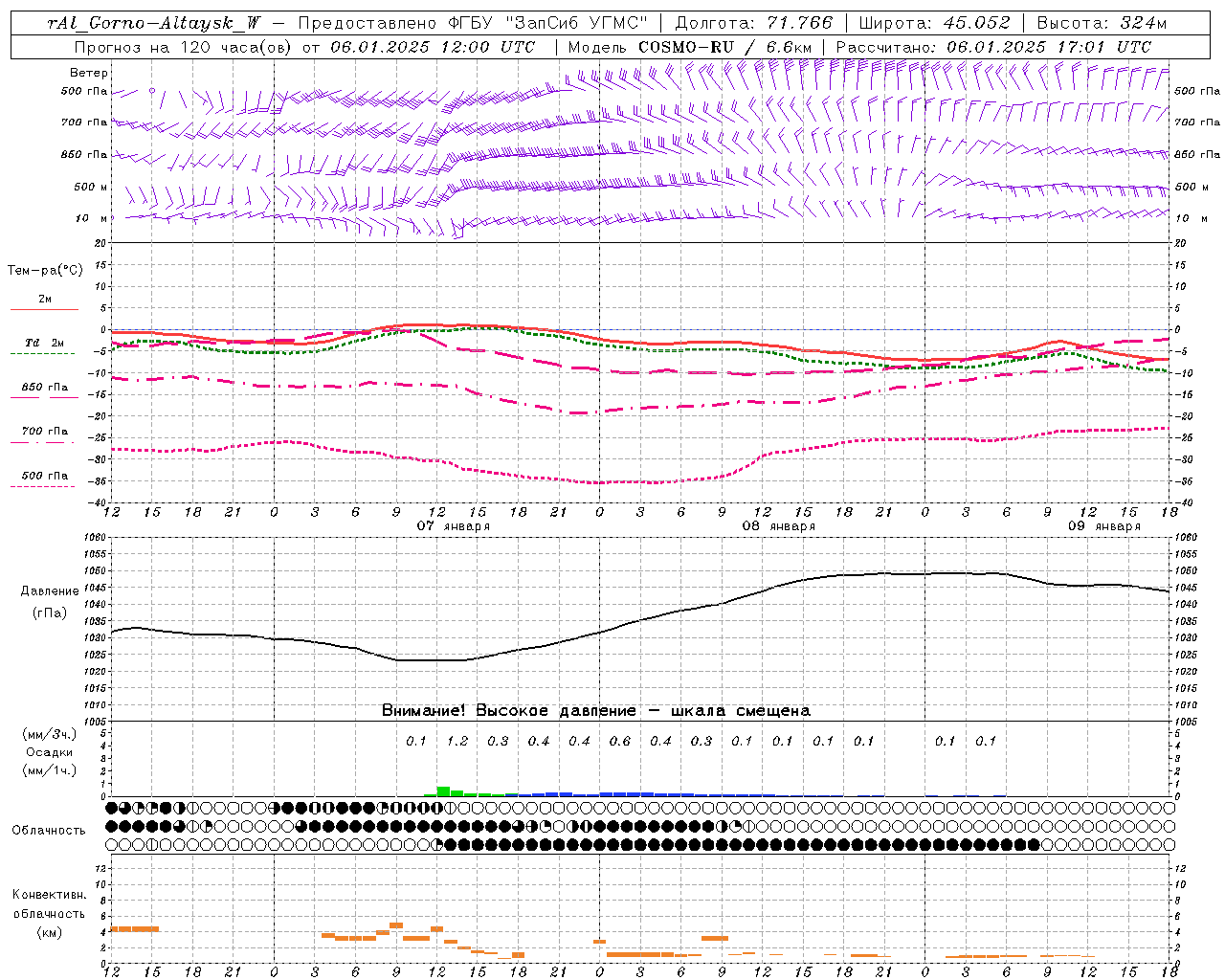Click the (мм/3ч.) unit label
This screenshot has height=980, width=1225.
50,734
